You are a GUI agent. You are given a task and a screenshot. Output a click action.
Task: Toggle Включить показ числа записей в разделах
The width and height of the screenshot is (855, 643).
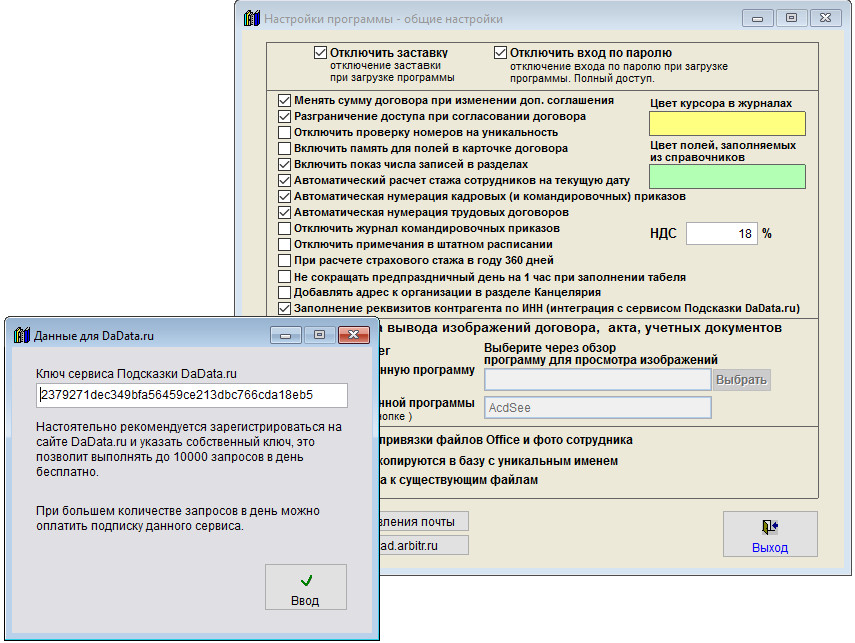coord(284,164)
